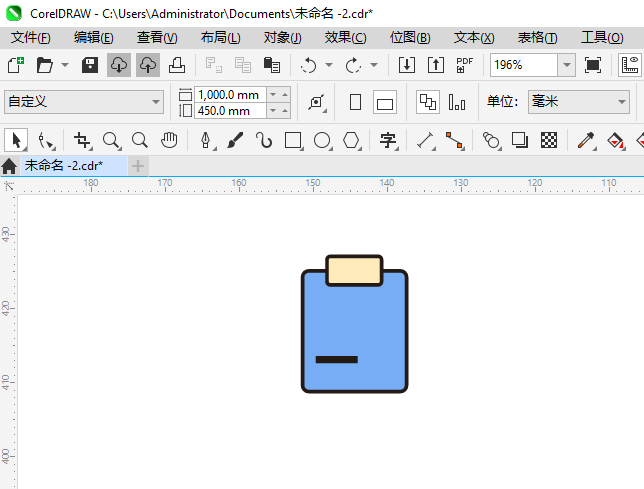This screenshot has height=489, width=644.
Task: Select the Rectangle tool
Action: tap(293, 140)
